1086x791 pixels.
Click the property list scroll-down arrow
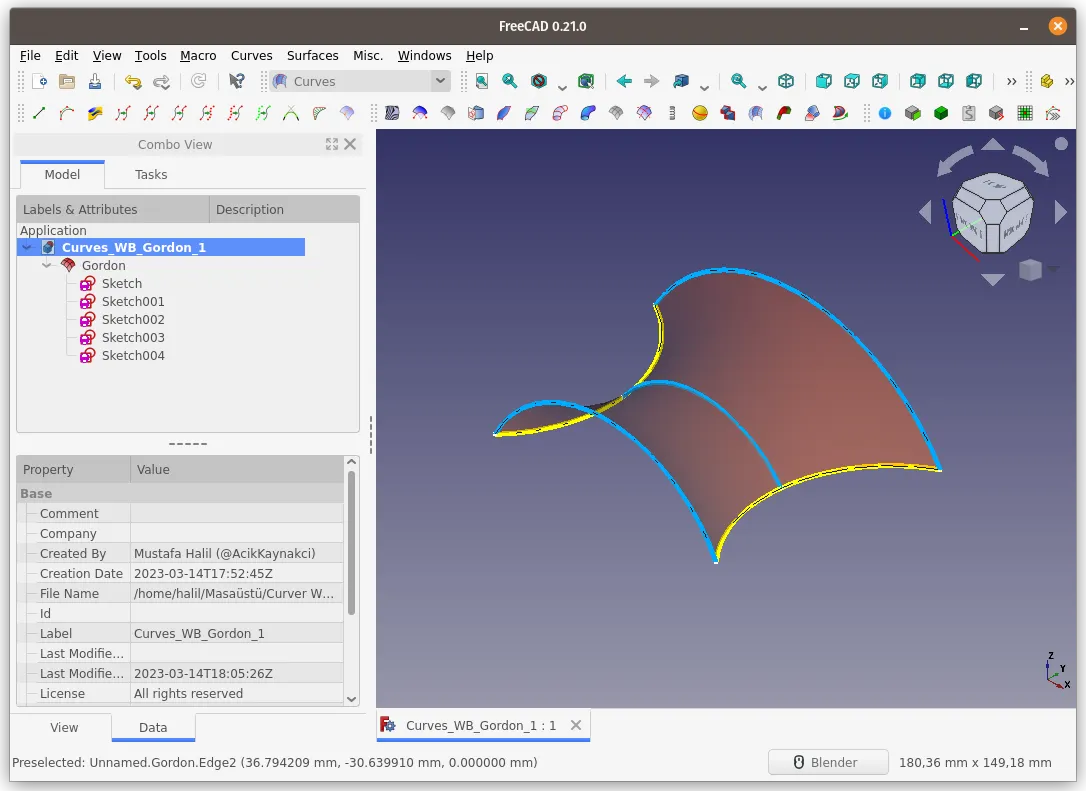(x=351, y=699)
